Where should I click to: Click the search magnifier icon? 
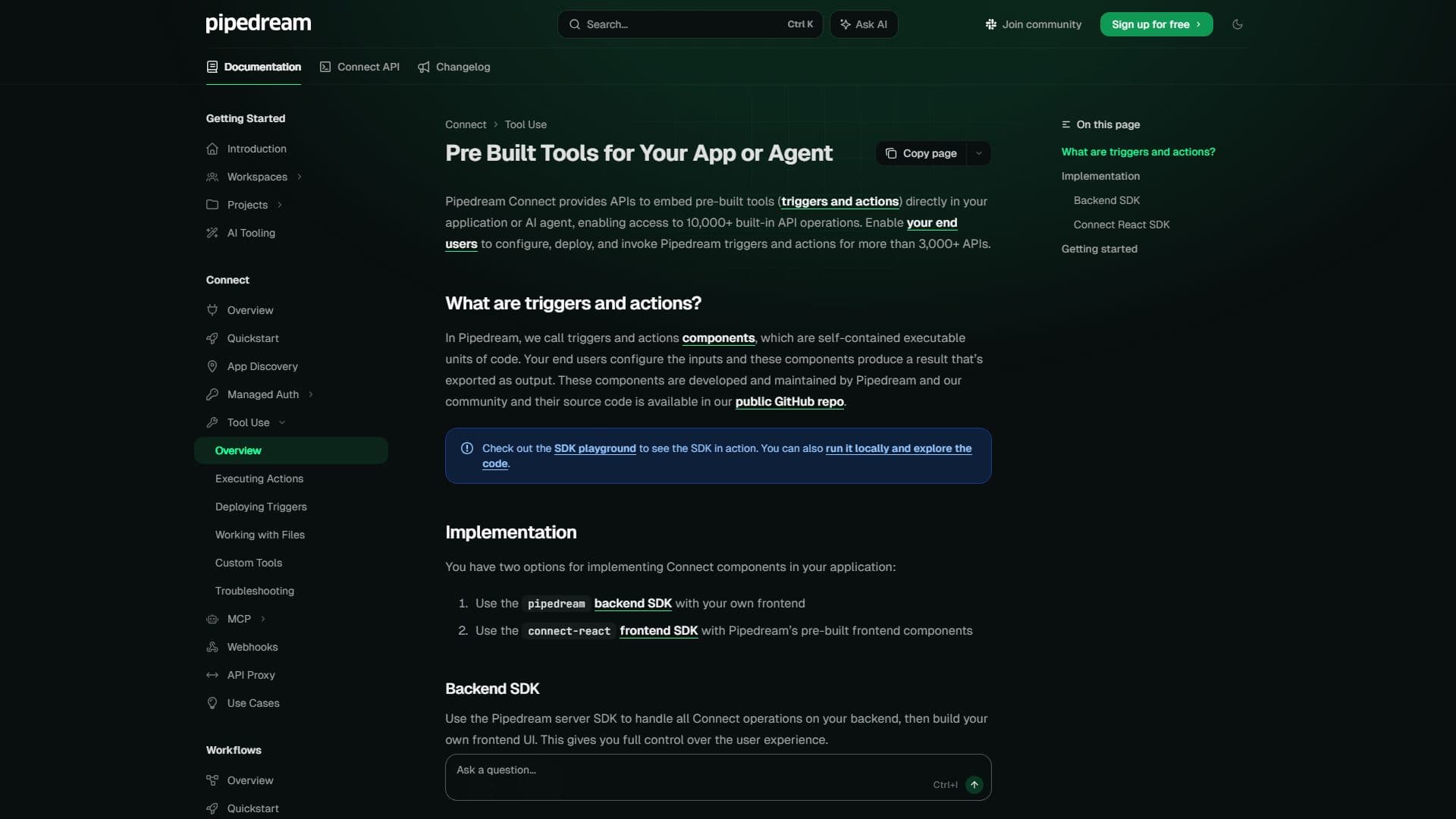coord(575,24)
